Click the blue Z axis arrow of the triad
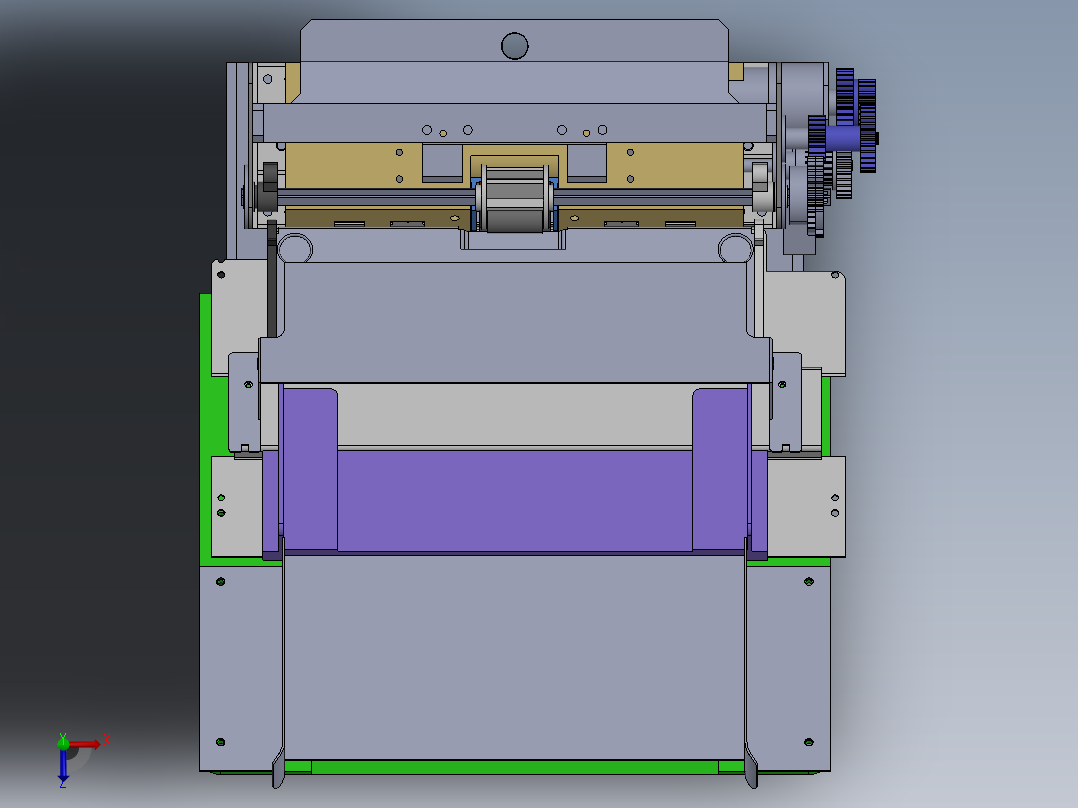This screenshot has height=808, width=1078. click(x=63, y=765)
